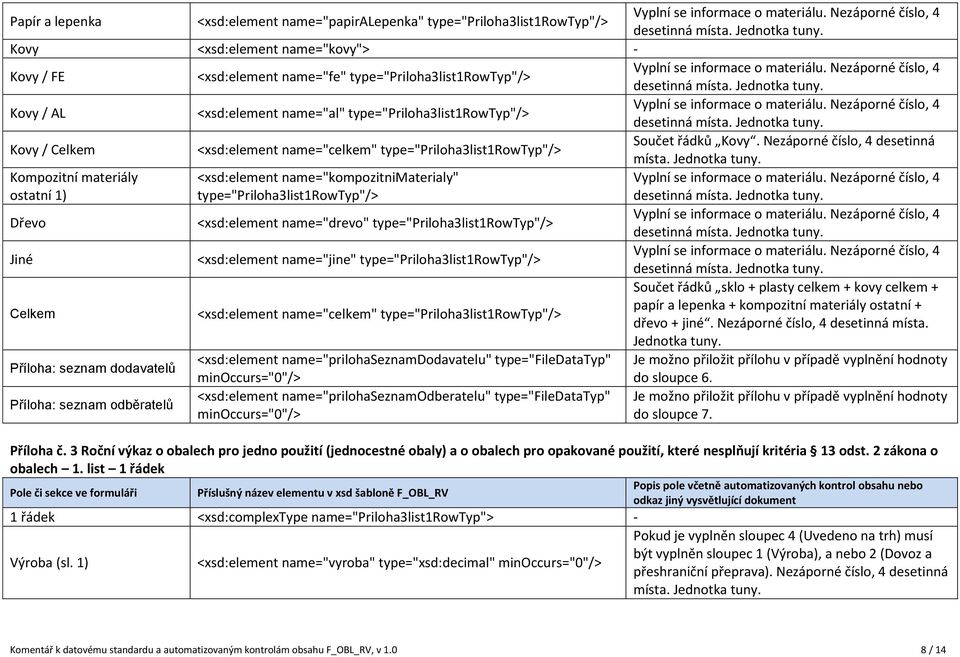Click description mentioning 'do sloupce 6.'
The width and height of the screenshot is (960, 657).
pyautogui.click(x=790, y=369)
